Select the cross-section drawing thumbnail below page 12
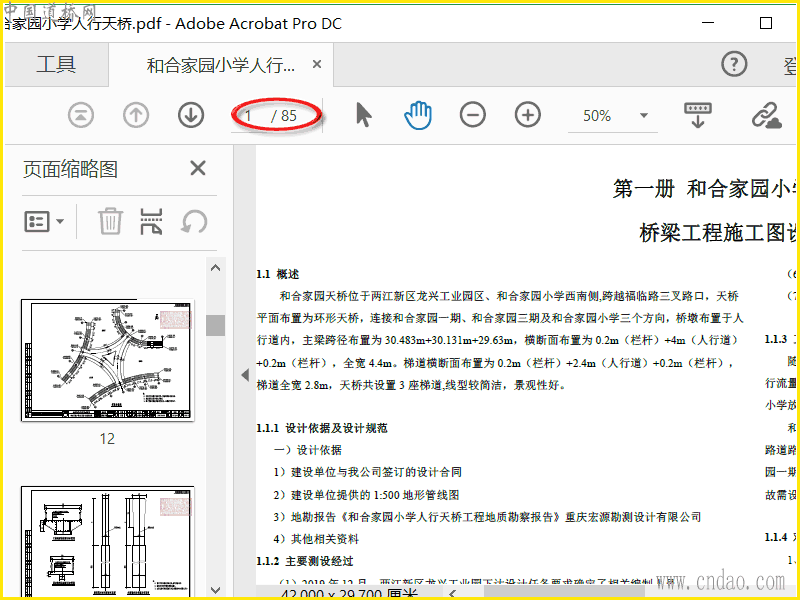The image size is (800, 600). click(108, 541)
